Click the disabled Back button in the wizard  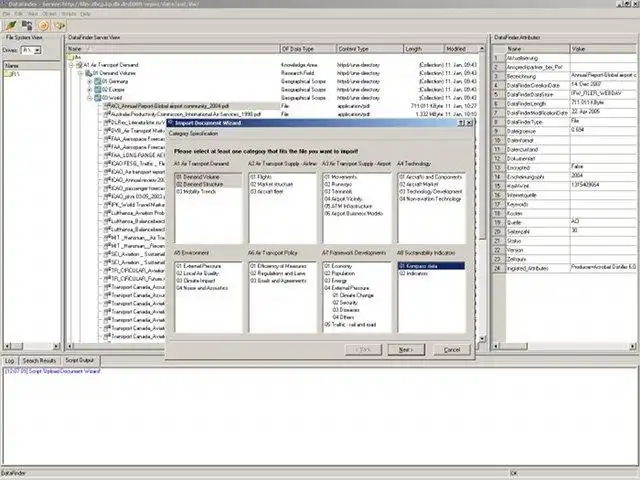[x=363, y=350]
